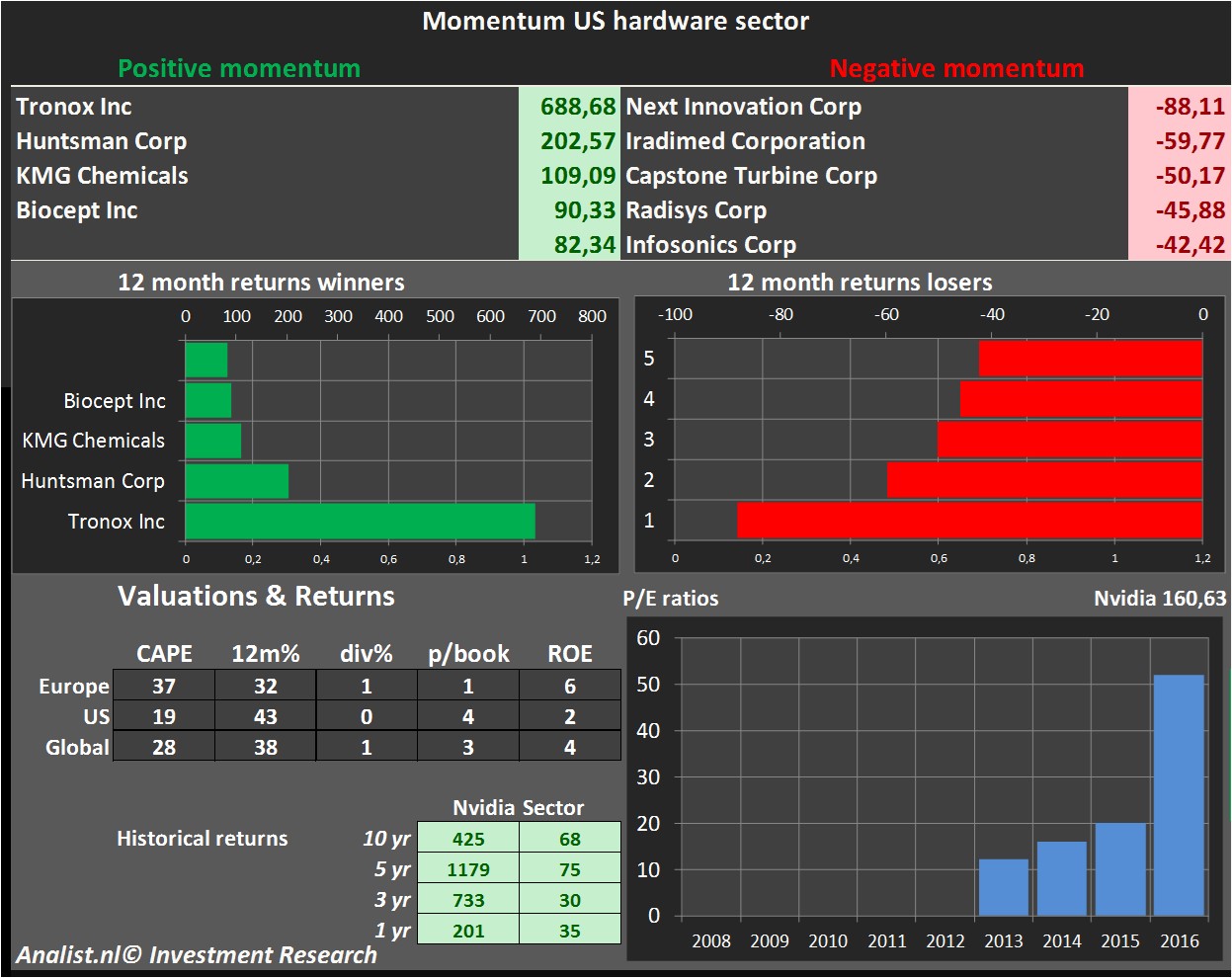This screenshot has height=978, width=1232.
Task: Click red bar number 4 in losers chart
Action: [x=1082, y=399]
